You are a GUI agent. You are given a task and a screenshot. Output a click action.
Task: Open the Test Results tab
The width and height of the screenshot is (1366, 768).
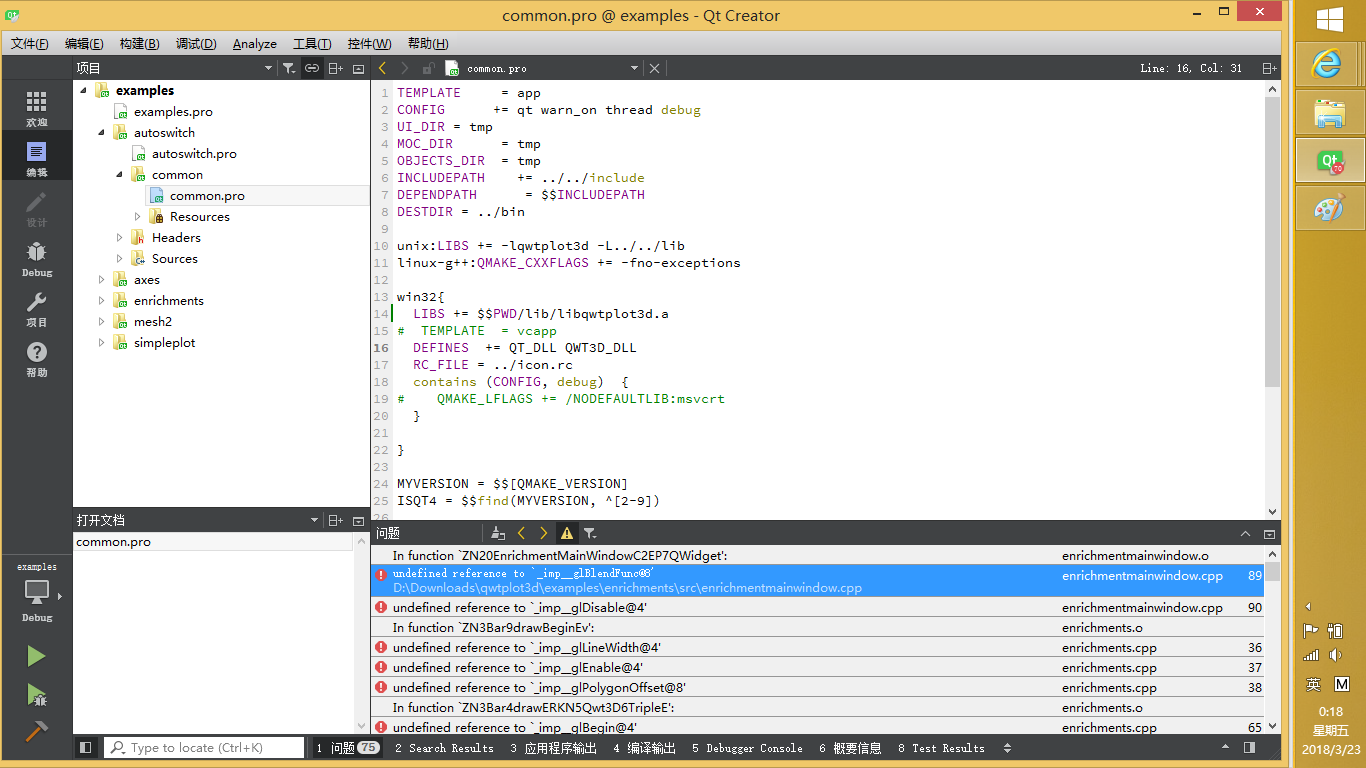point(941,748)
